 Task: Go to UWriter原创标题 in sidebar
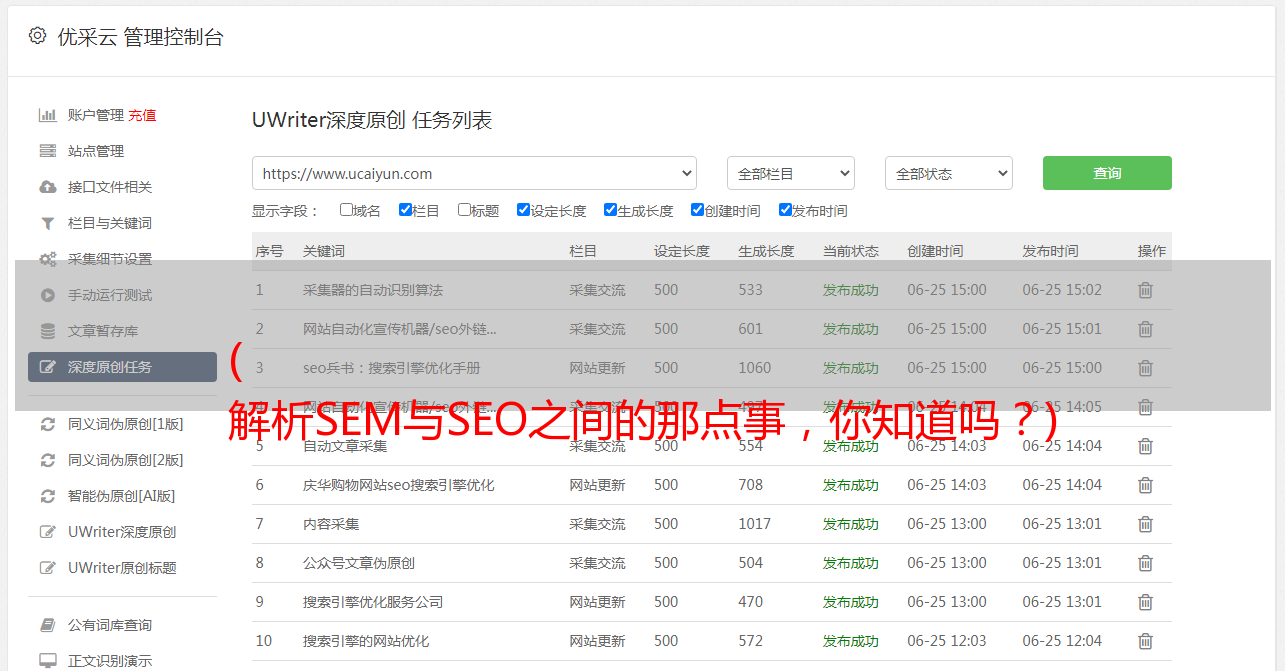(x=122, y=568)
